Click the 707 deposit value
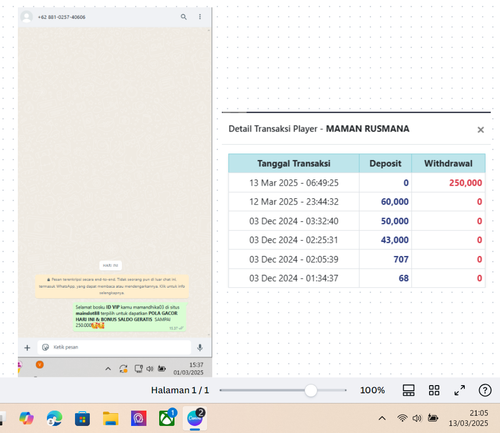Screen dimensions: 500x433 coord(401,259)
